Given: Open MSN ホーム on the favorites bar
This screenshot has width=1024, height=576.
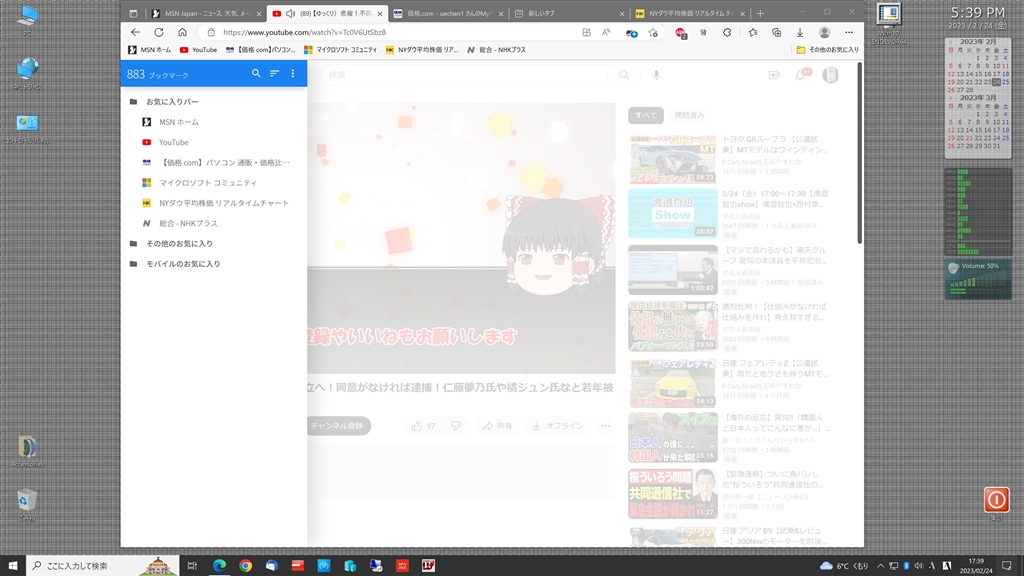Looking at the screenshot, I should point(150,50).
